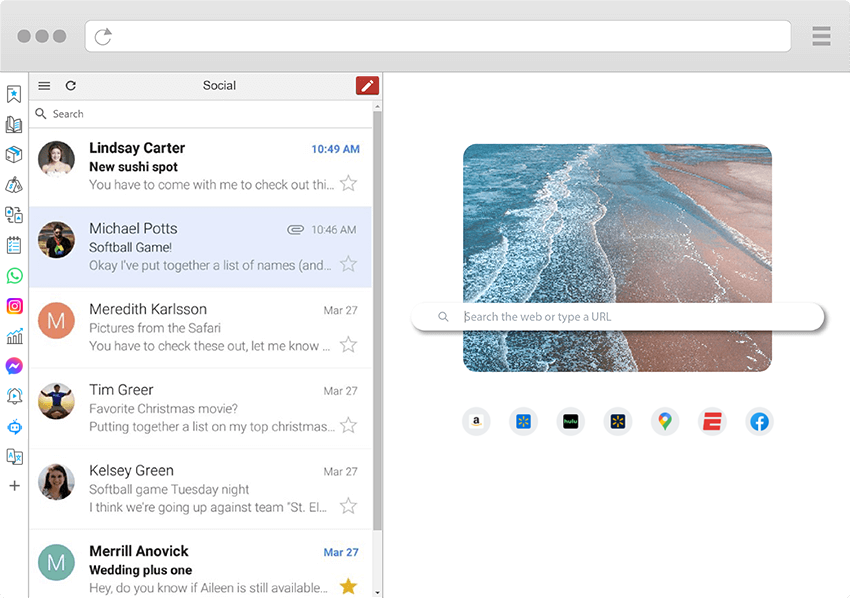Refresh the email inbox
Image resolution: width=850 pixels, height=598 pixels.
(x=70, y=86)
